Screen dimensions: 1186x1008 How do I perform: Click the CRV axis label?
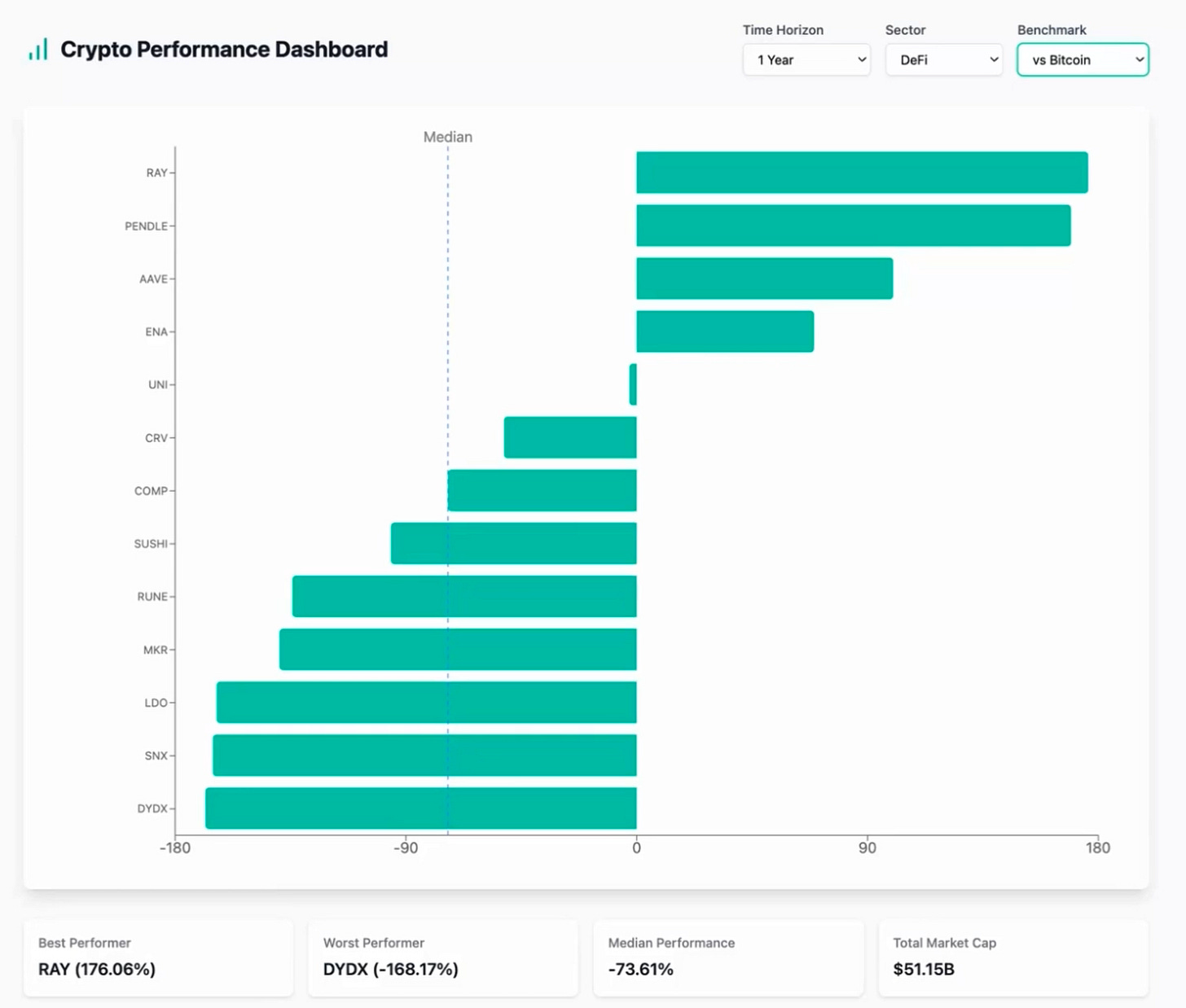(156, 437)
